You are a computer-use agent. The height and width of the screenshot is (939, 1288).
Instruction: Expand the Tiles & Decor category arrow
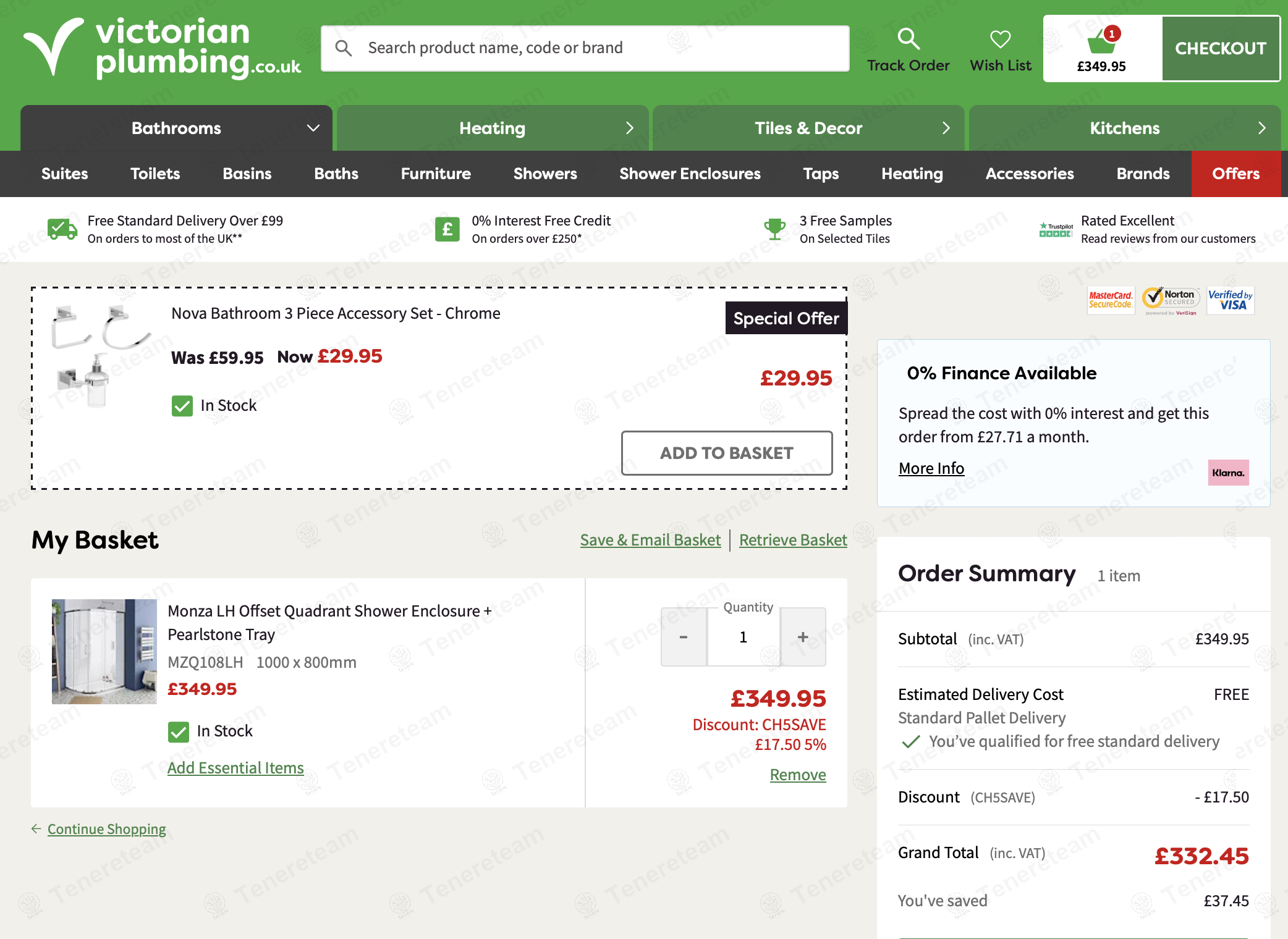tap(946, 128)
